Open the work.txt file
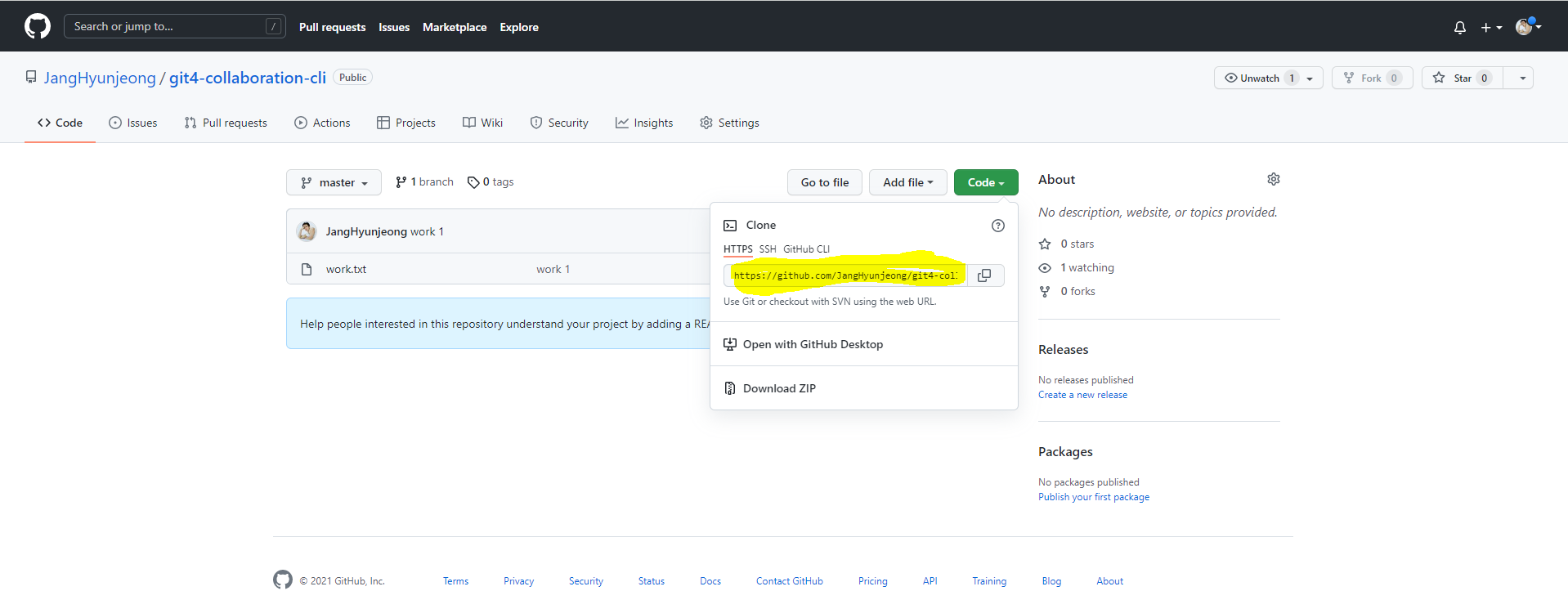1568x591 pixels. pyautogui.click(x=346, y=269)
